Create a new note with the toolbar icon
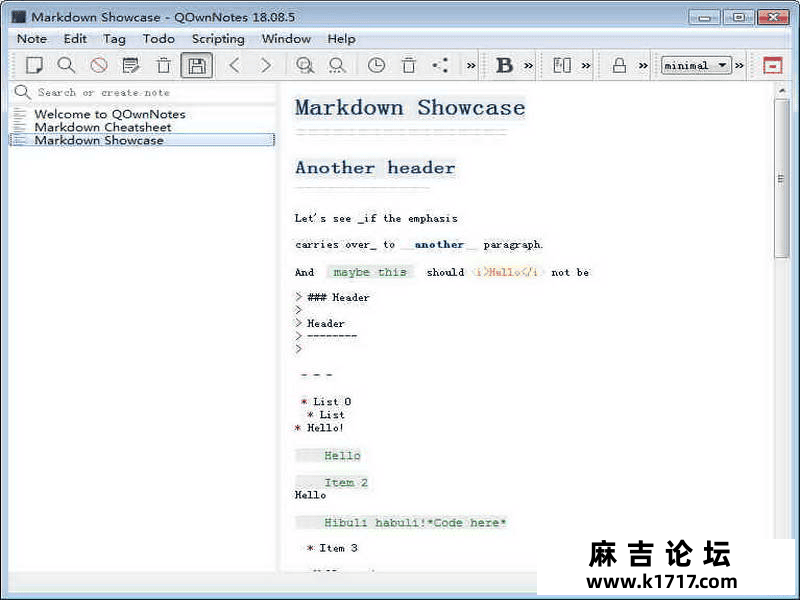This screenshot has width=800, height=600. pos(34,65)
